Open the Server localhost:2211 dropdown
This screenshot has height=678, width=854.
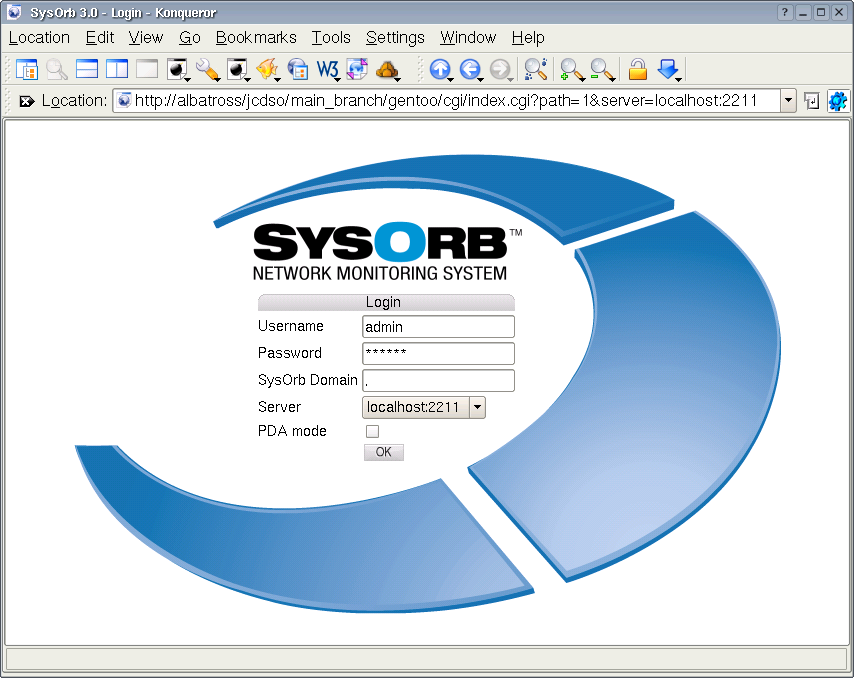coord(477,407)
